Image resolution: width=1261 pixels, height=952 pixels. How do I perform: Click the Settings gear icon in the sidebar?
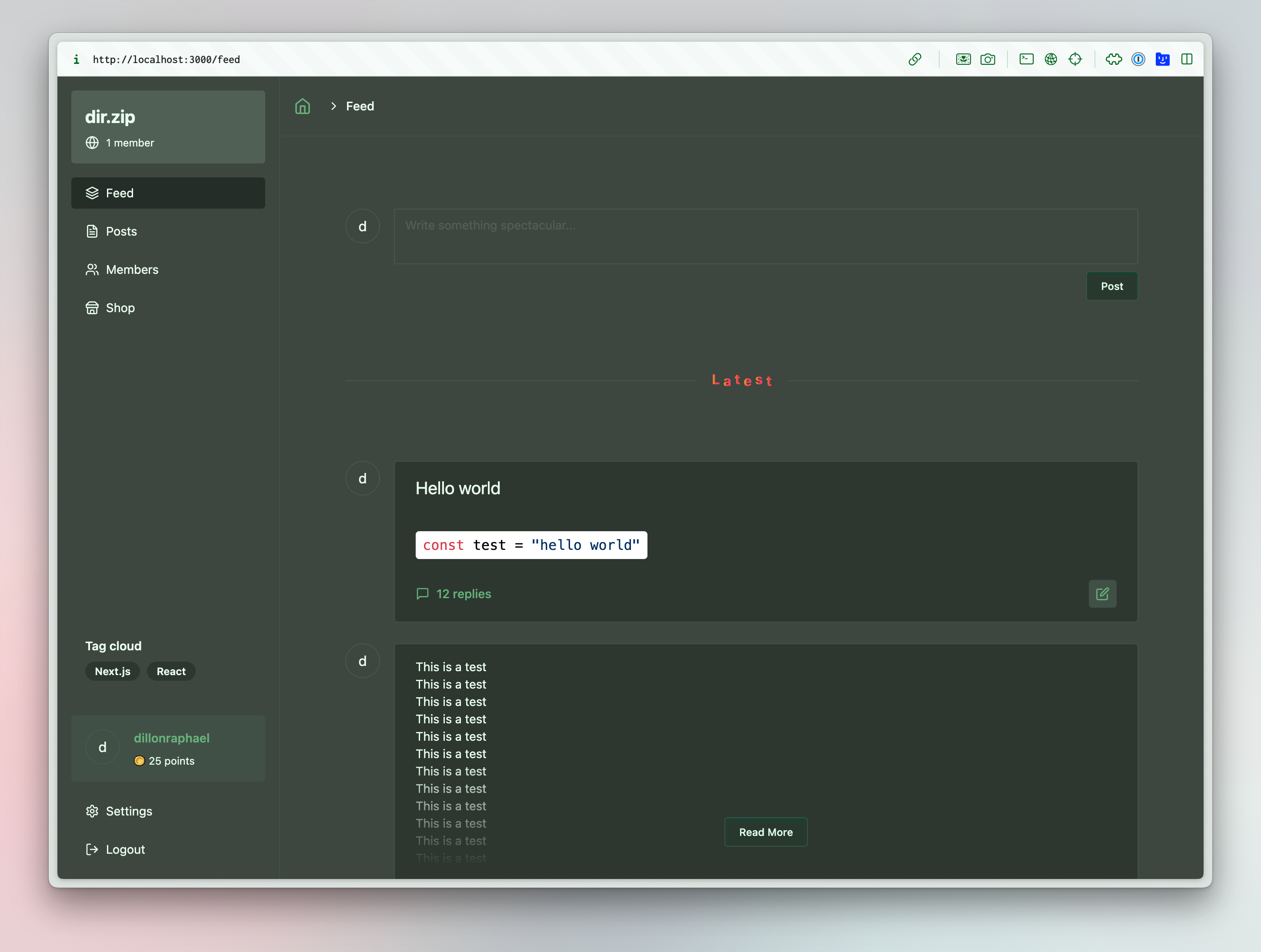(x=92, y=811)
